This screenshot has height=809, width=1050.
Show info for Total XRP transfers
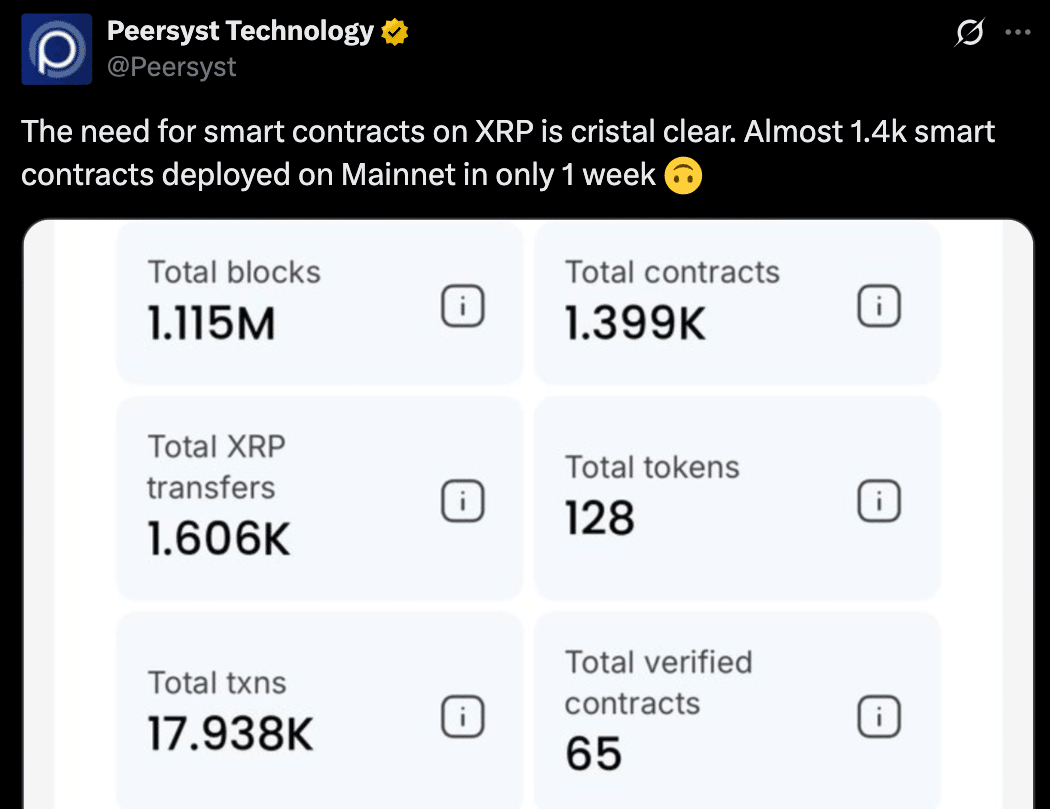pos(462,502)
